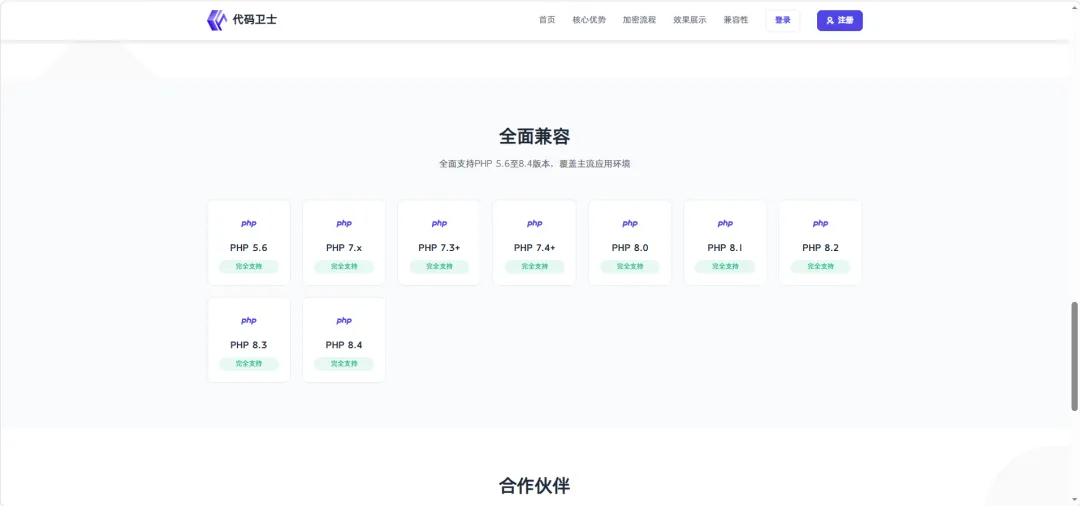This screenshot has width=1080, height=506.
Task: Click the scrollbar up arrow
Action: click(1074, 6)
